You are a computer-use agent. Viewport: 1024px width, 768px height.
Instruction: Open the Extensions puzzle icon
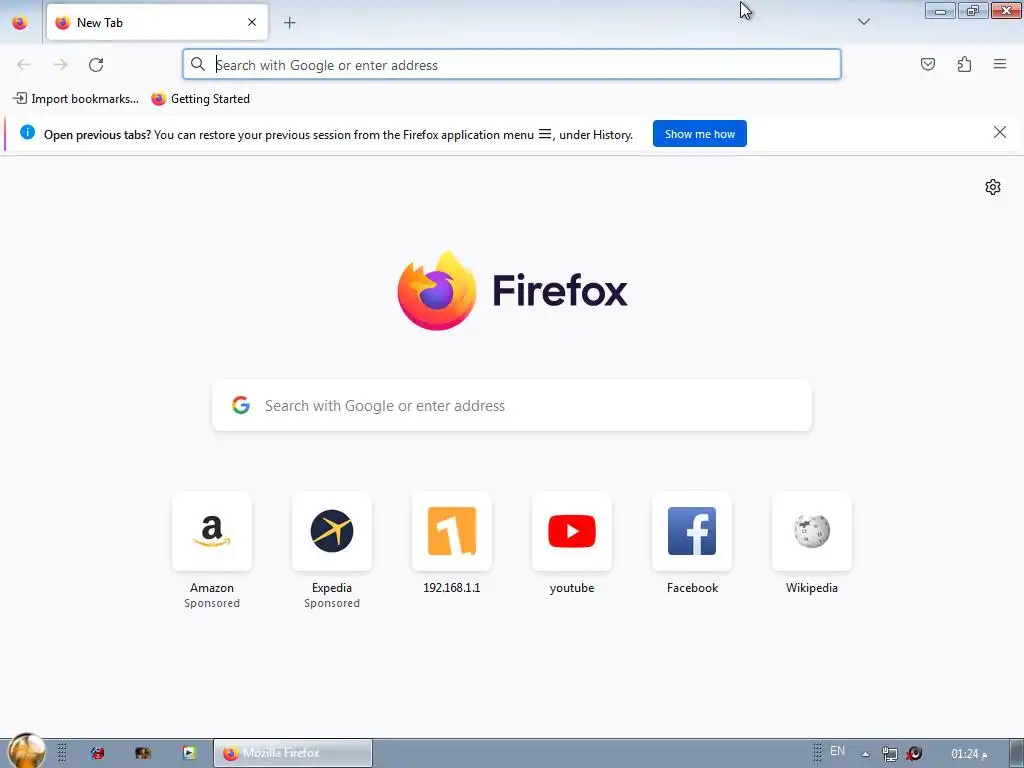[x=964, y=64]
